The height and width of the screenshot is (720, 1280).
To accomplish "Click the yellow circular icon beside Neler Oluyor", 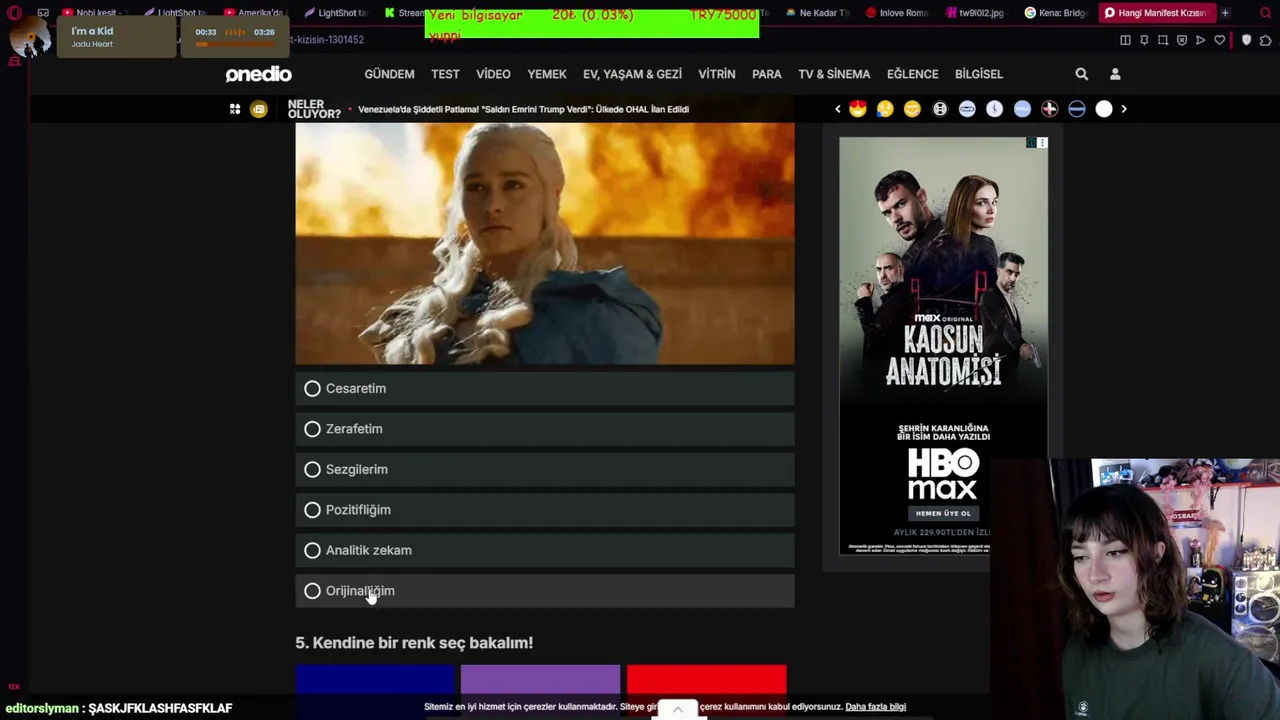I will point(259,109).
